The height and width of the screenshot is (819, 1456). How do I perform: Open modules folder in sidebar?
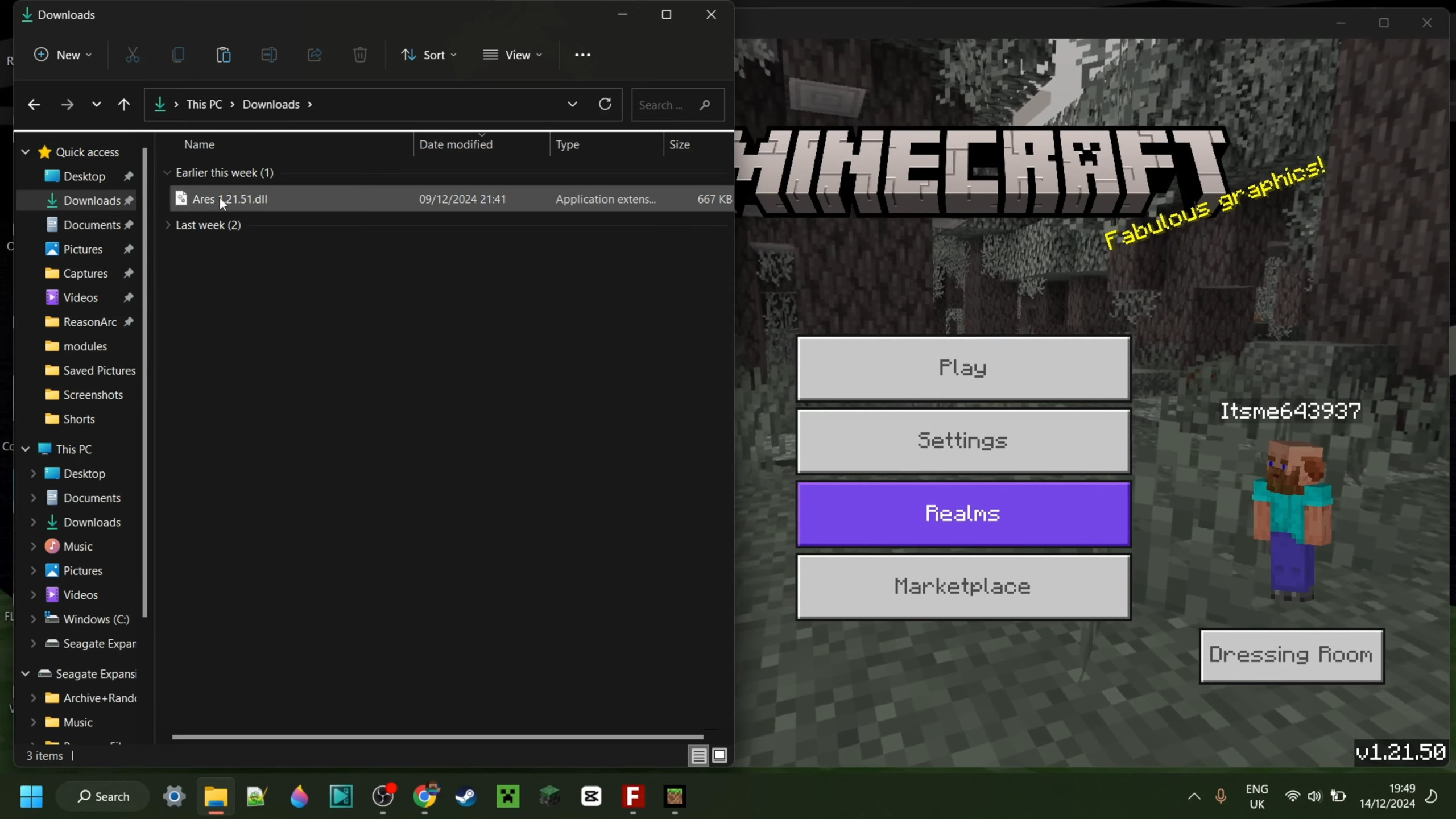pos(85,346)
